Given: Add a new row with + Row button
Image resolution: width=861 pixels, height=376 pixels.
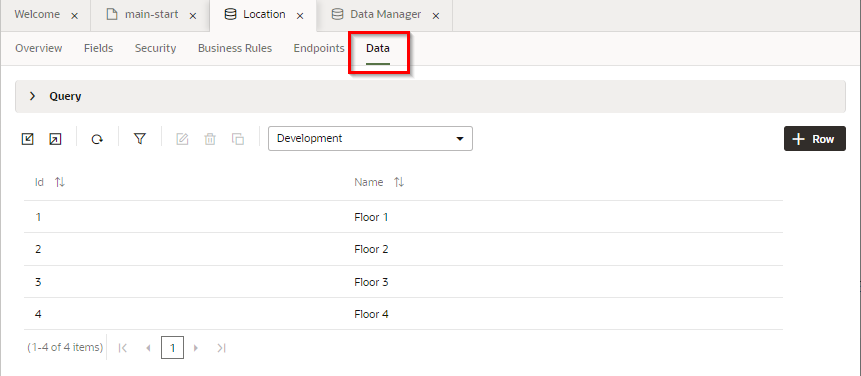Looking at the screenshot, I should coord(815,138).
